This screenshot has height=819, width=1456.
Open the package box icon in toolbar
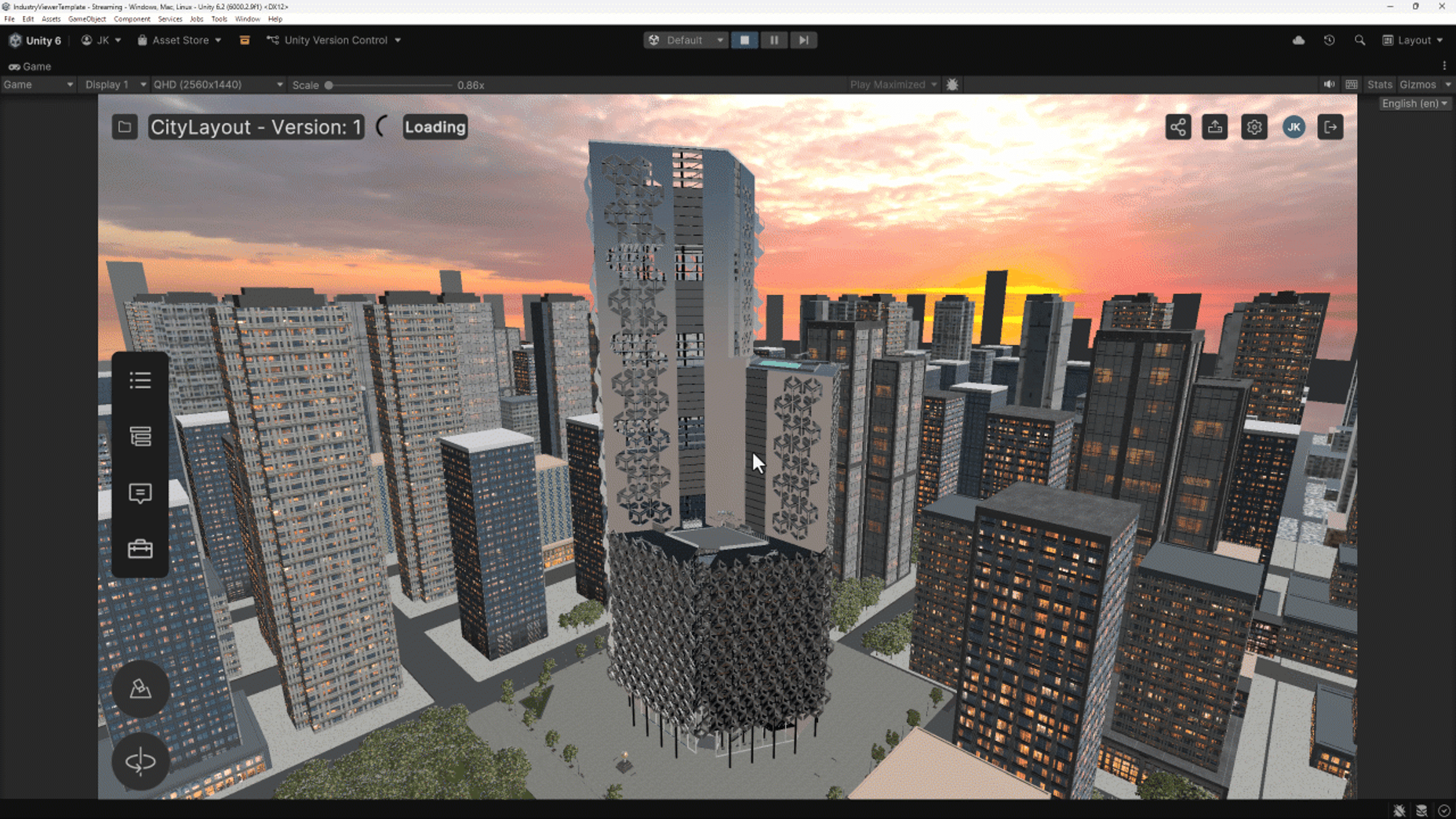(x=245, y=40)
